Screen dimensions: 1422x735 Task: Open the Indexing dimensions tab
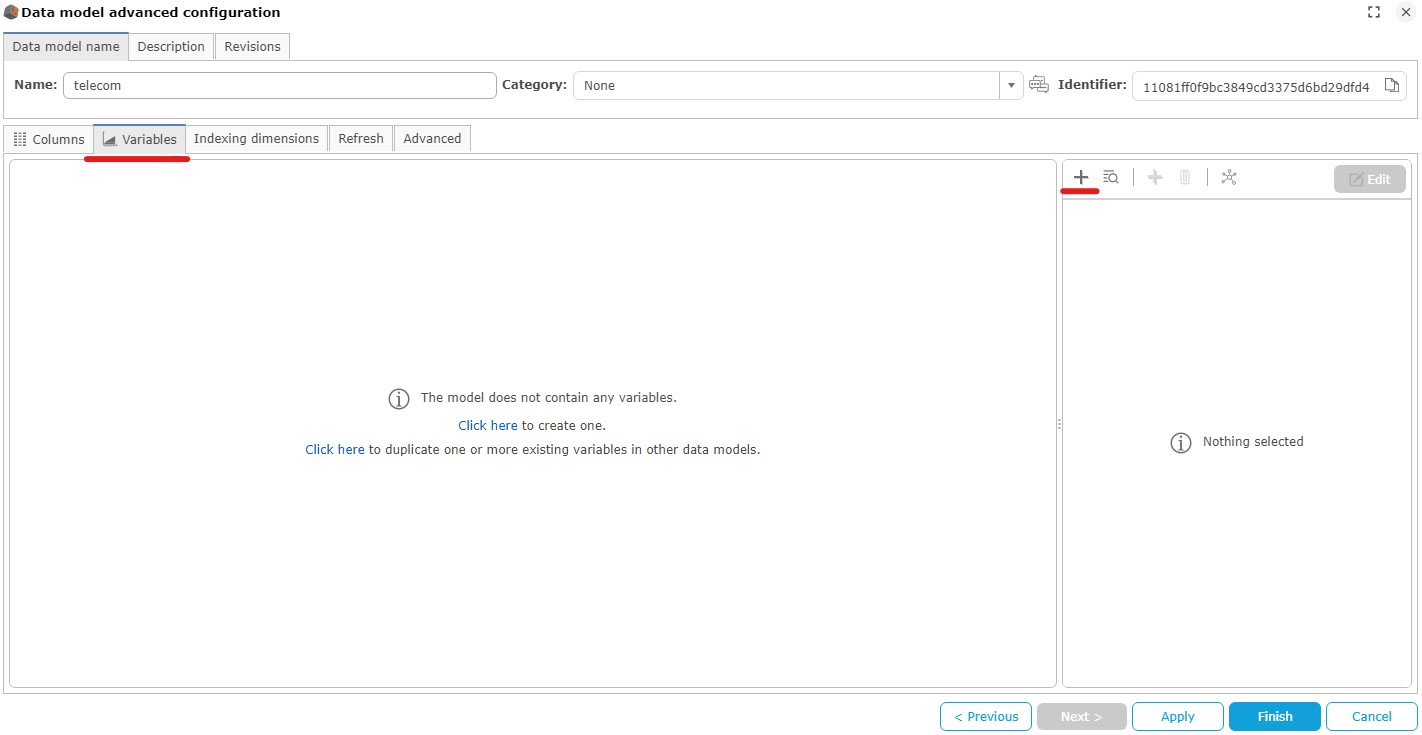256,139
